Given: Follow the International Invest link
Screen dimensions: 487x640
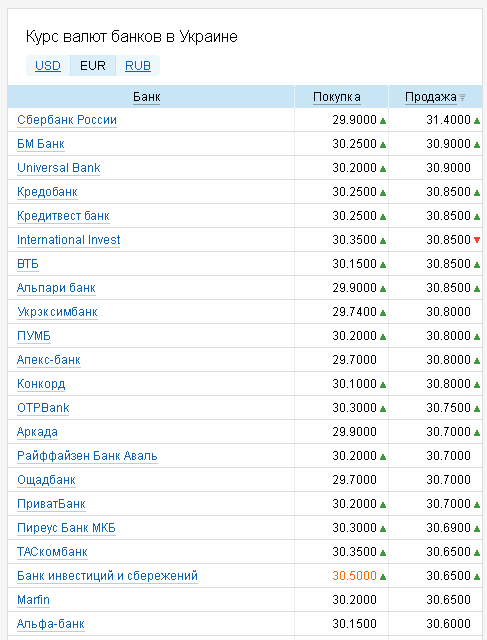Looking at the screenshot, I should [x=69, y=240].
